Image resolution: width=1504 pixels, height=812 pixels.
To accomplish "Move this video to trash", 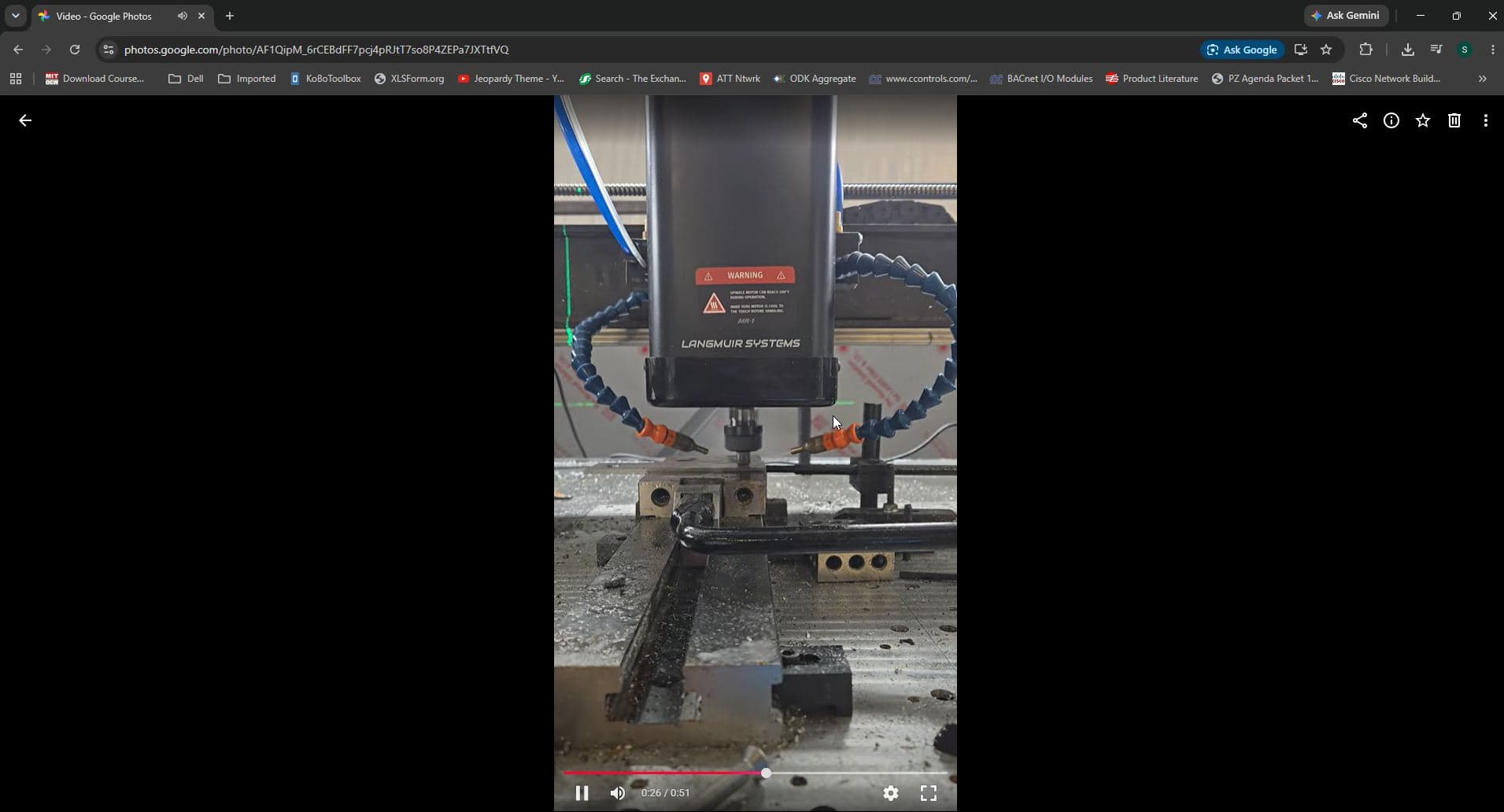I will pos(1454,120).
